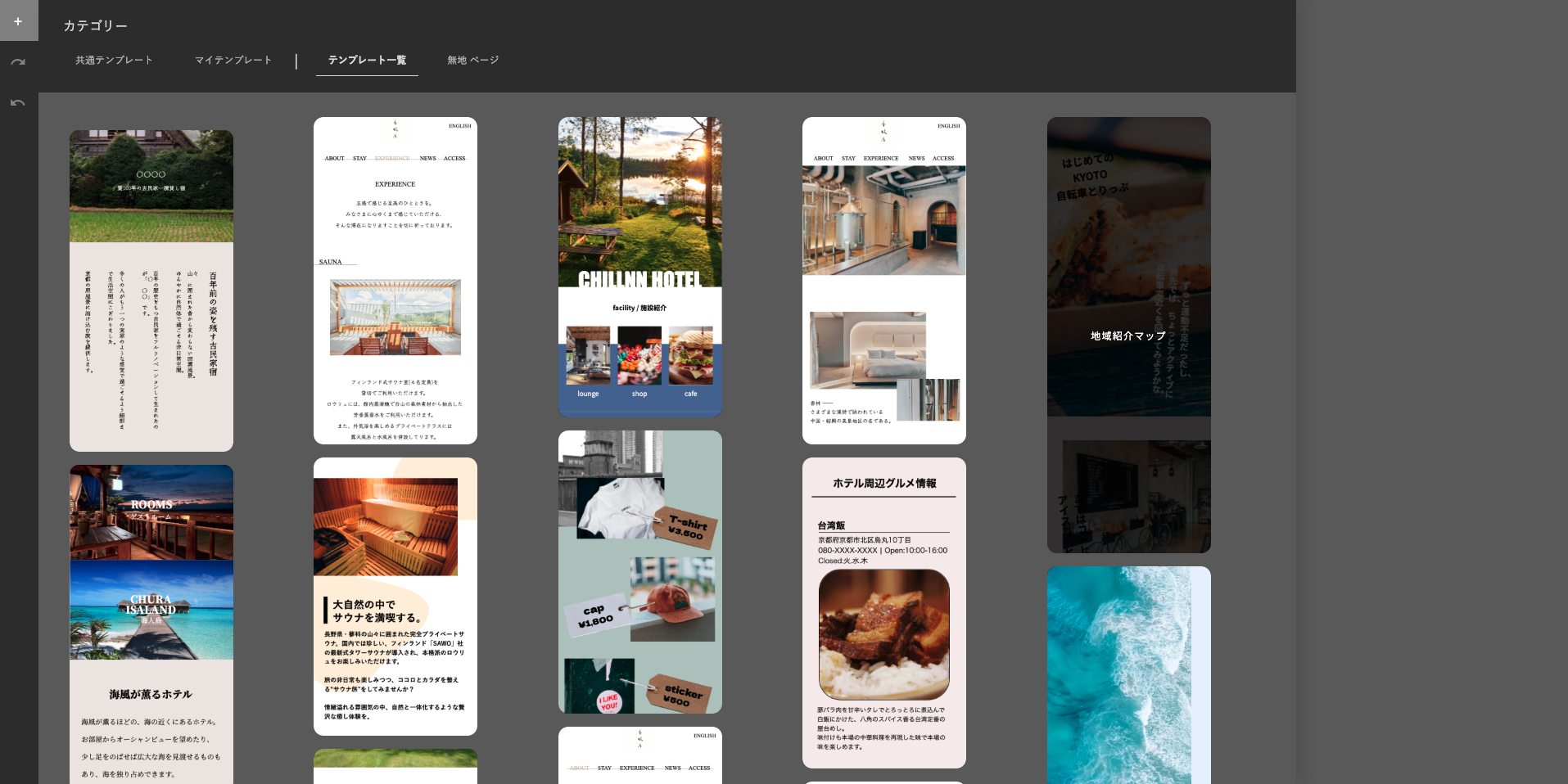Switch to the マイテンプレート tab

233,61
